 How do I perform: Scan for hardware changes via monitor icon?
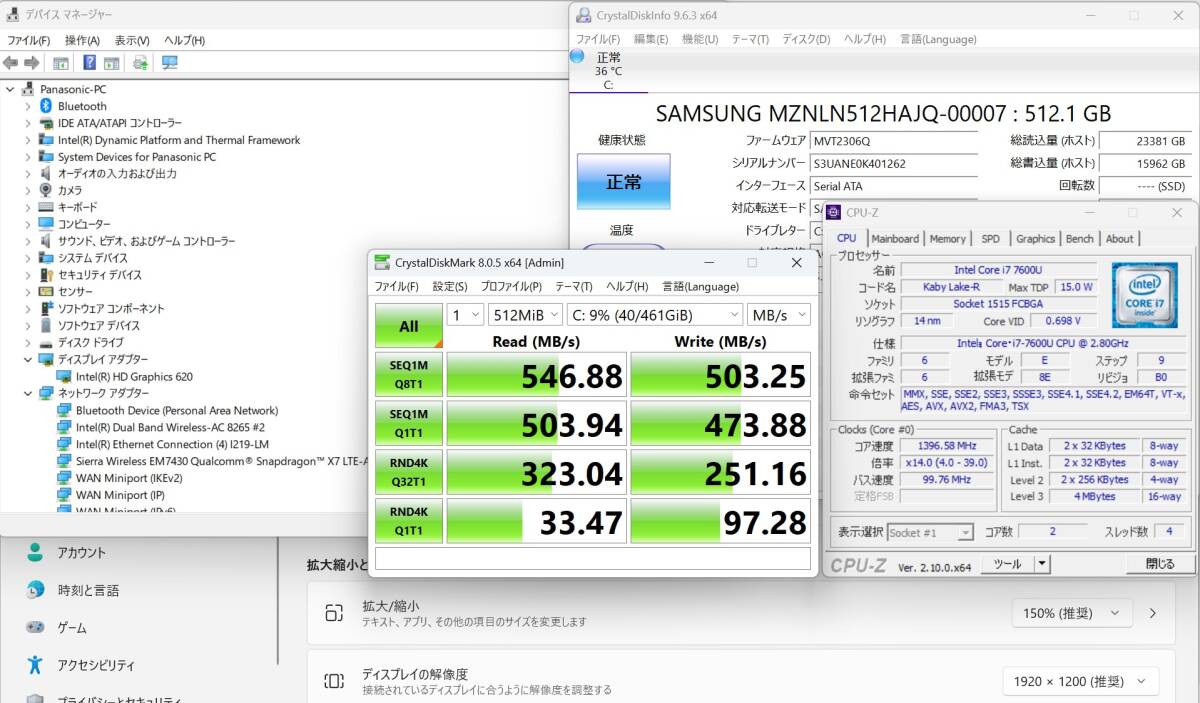coord(169,63)
